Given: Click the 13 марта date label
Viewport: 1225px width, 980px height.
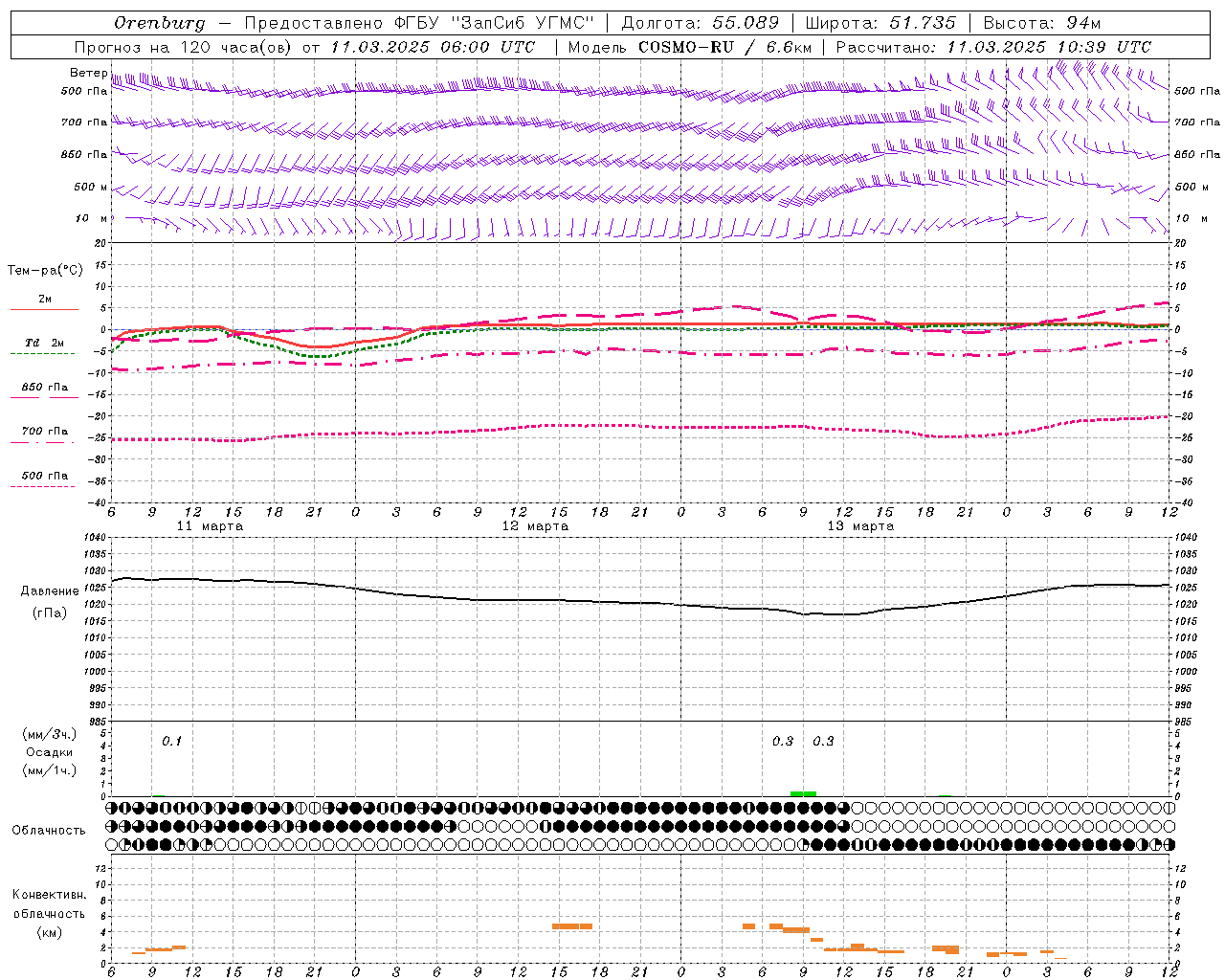Looking at the screenshot, I should 860,526.
